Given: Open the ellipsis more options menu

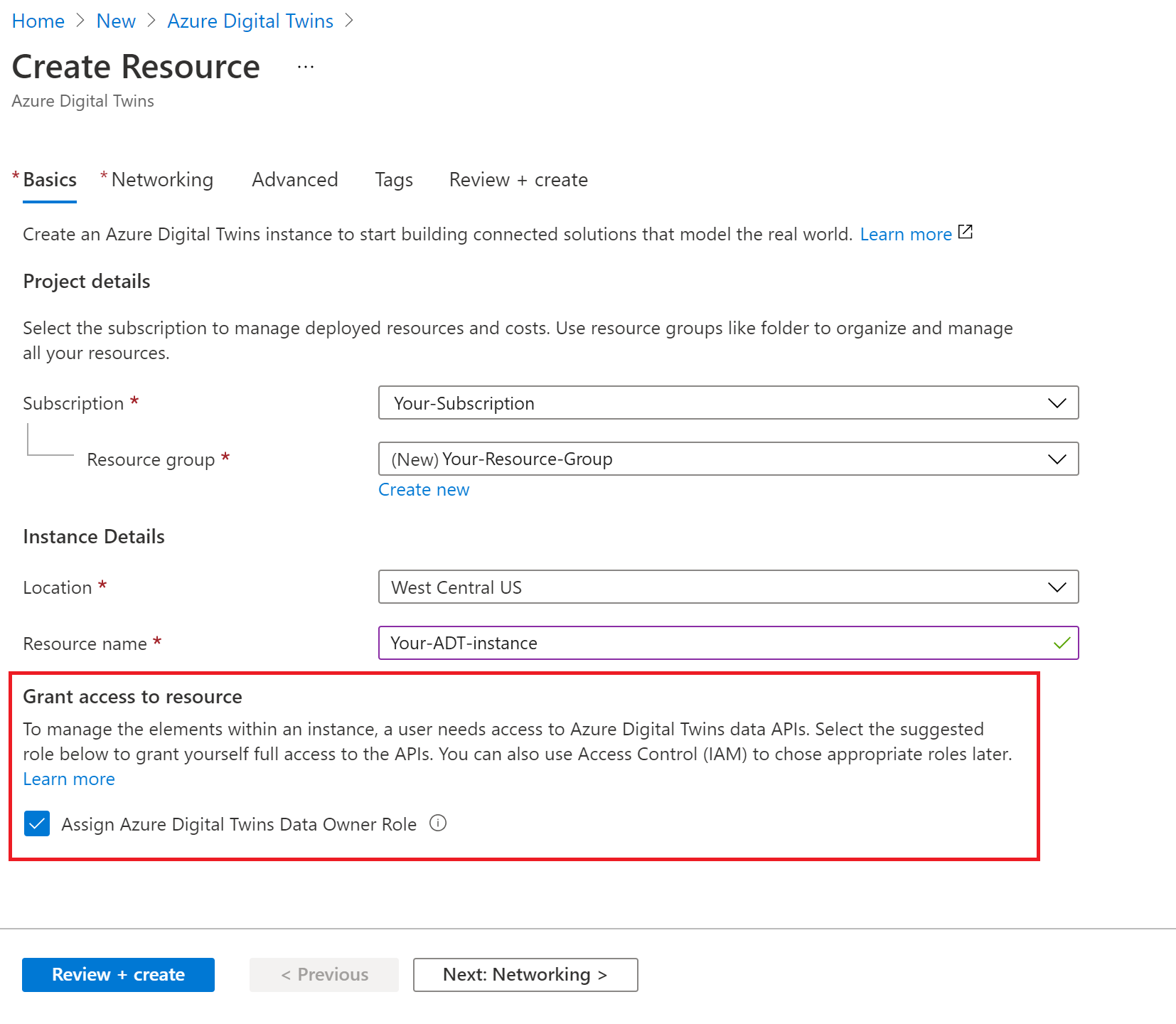Looking at the screenshot, I should (306, 67).
